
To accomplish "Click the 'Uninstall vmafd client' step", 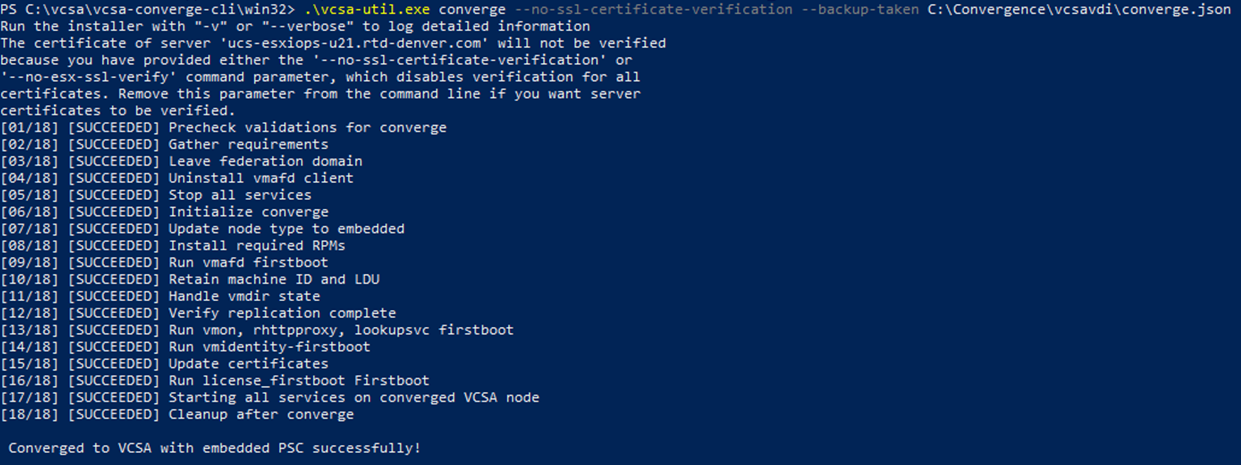I will click(261, 178).
